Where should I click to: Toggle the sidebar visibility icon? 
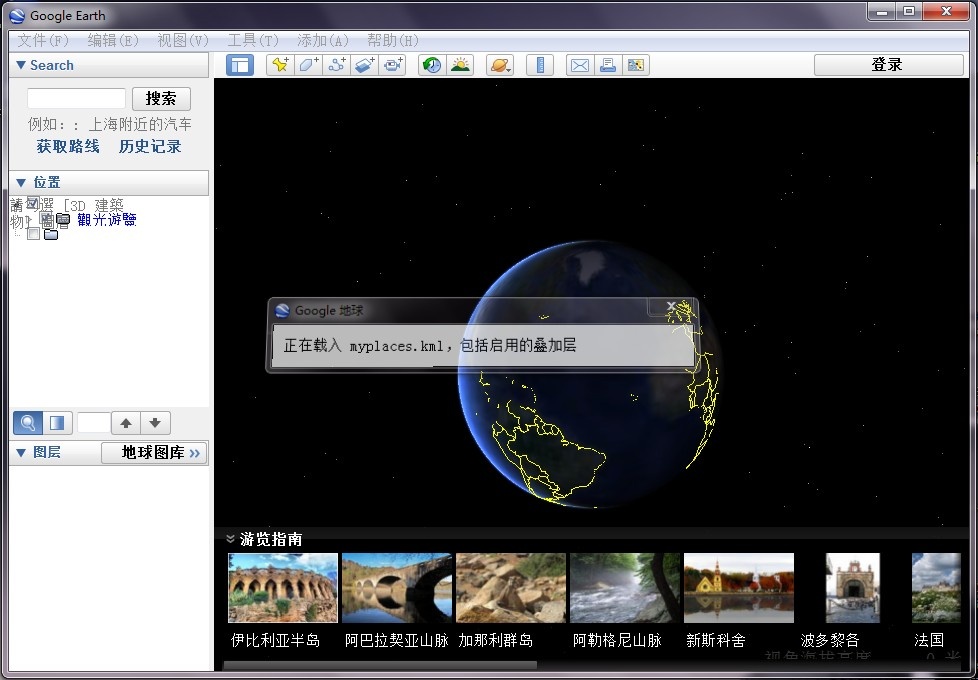pos(240,64)
